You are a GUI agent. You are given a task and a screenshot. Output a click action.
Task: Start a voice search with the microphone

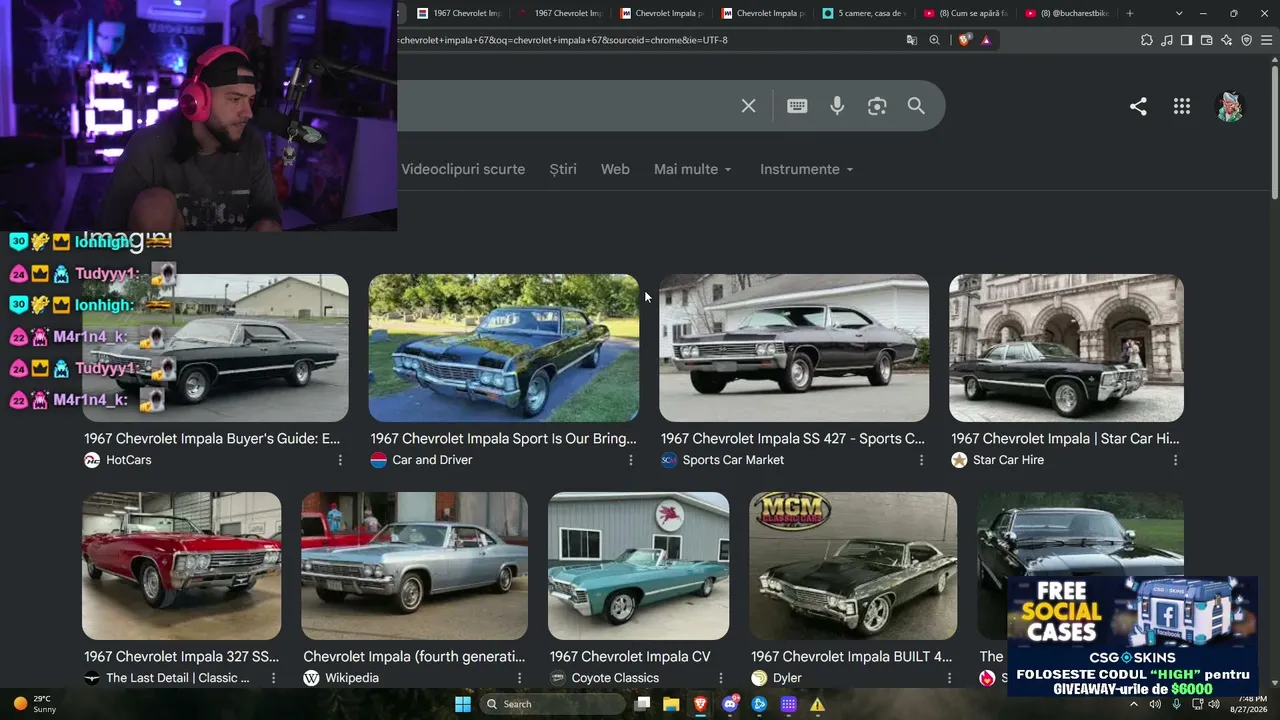[x=837, y=106]
